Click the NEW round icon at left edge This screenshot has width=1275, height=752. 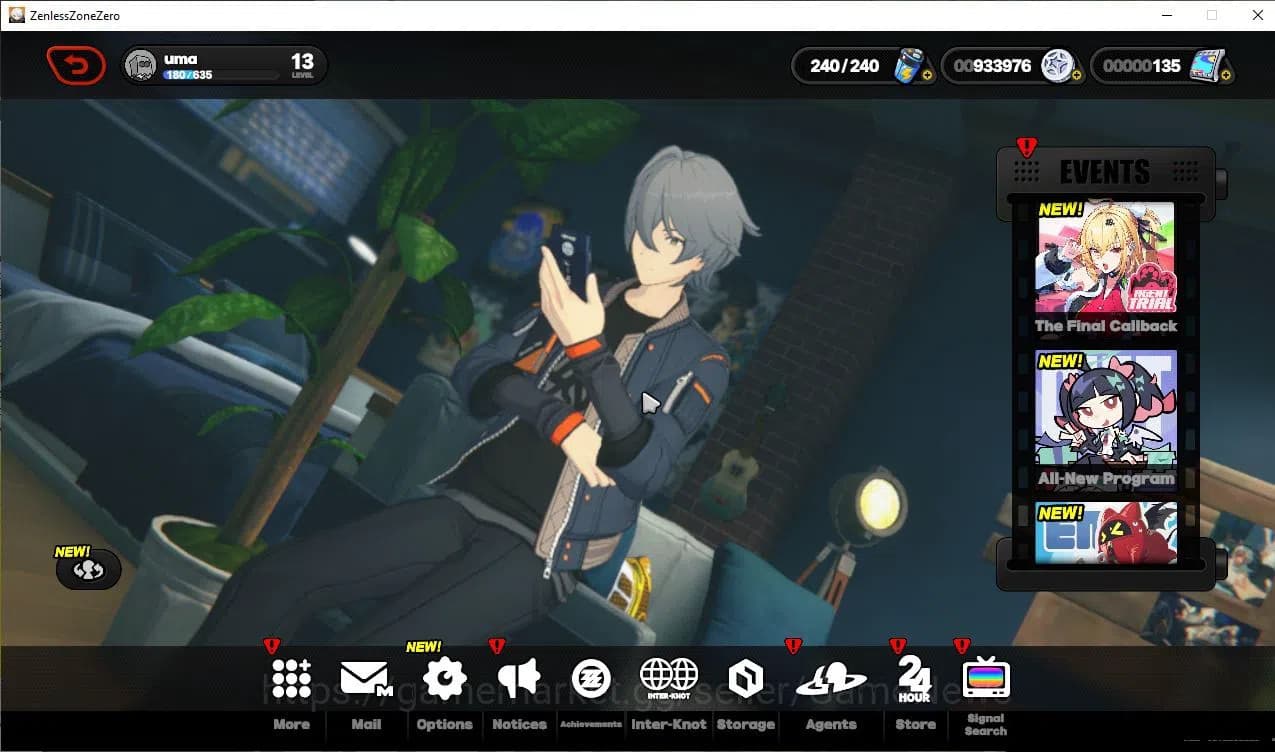(88, 570)
